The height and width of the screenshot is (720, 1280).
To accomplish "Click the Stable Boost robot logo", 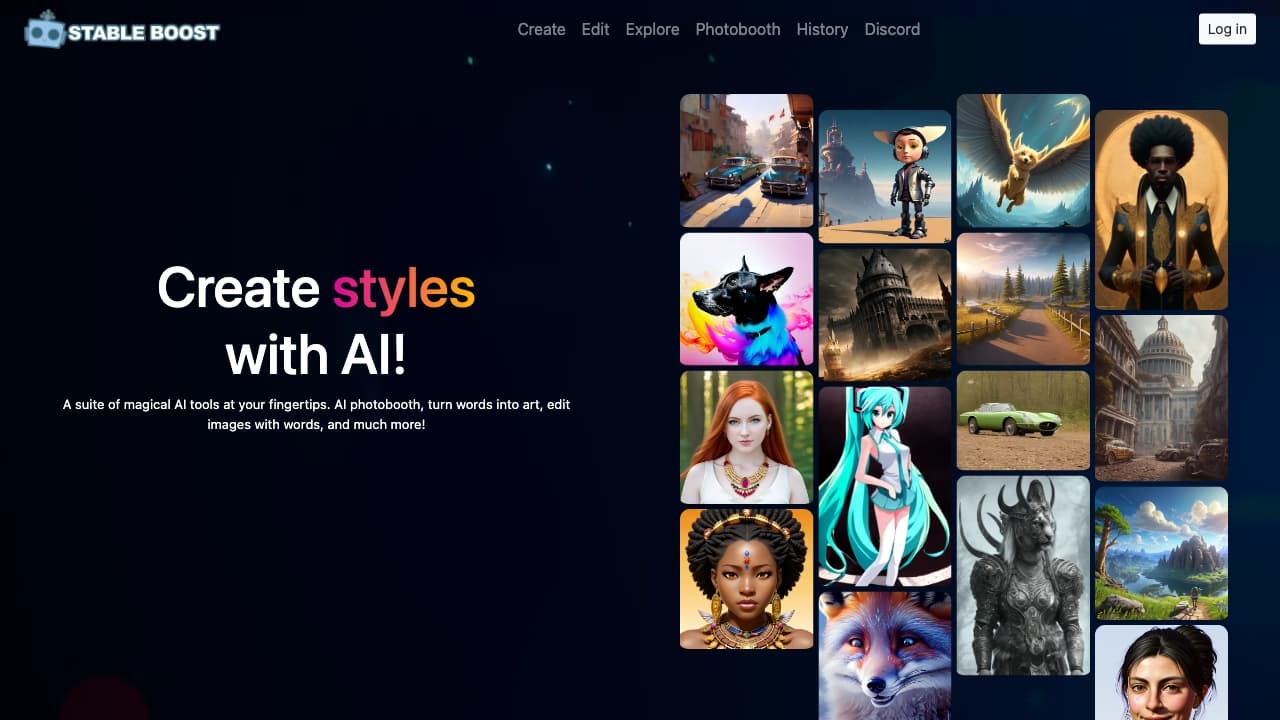I will coord(44,31).
